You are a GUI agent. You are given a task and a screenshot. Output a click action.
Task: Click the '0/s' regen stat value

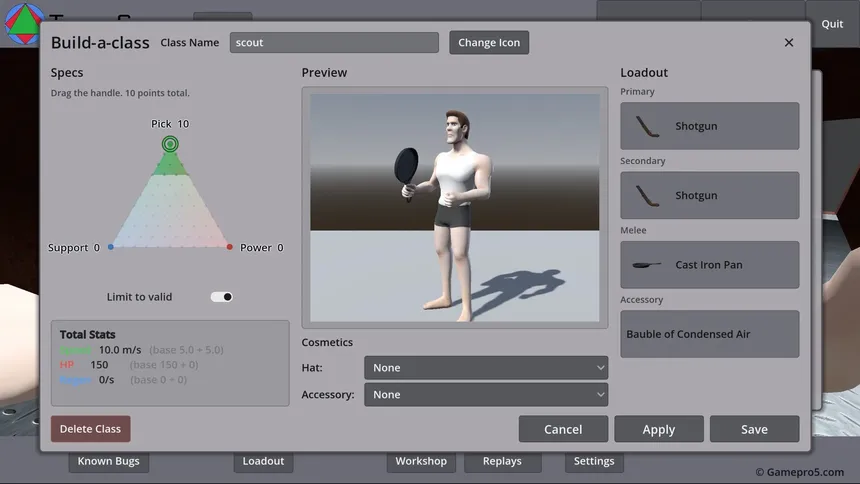(106, 380)
